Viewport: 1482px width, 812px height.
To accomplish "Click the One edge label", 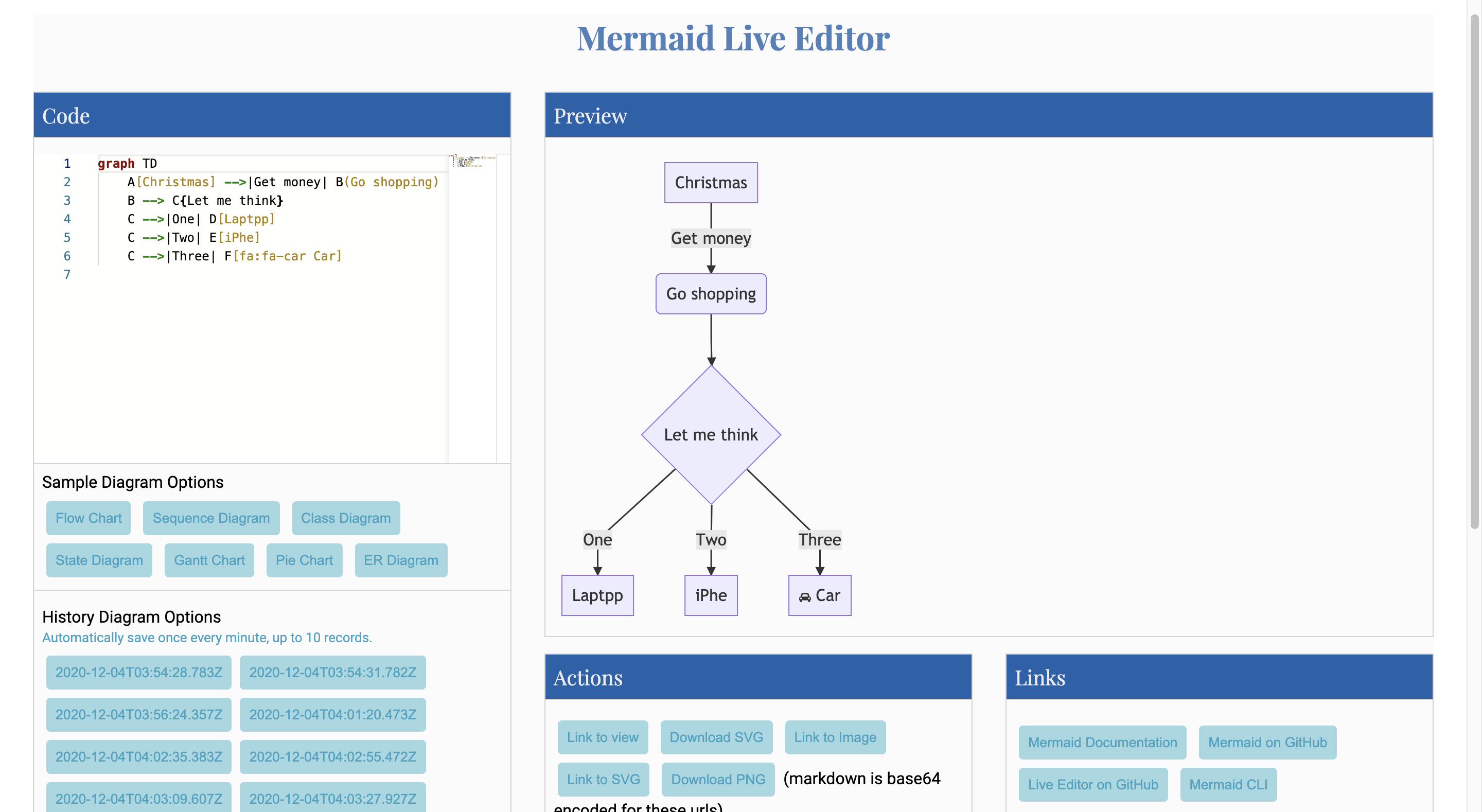I will 597,540.
